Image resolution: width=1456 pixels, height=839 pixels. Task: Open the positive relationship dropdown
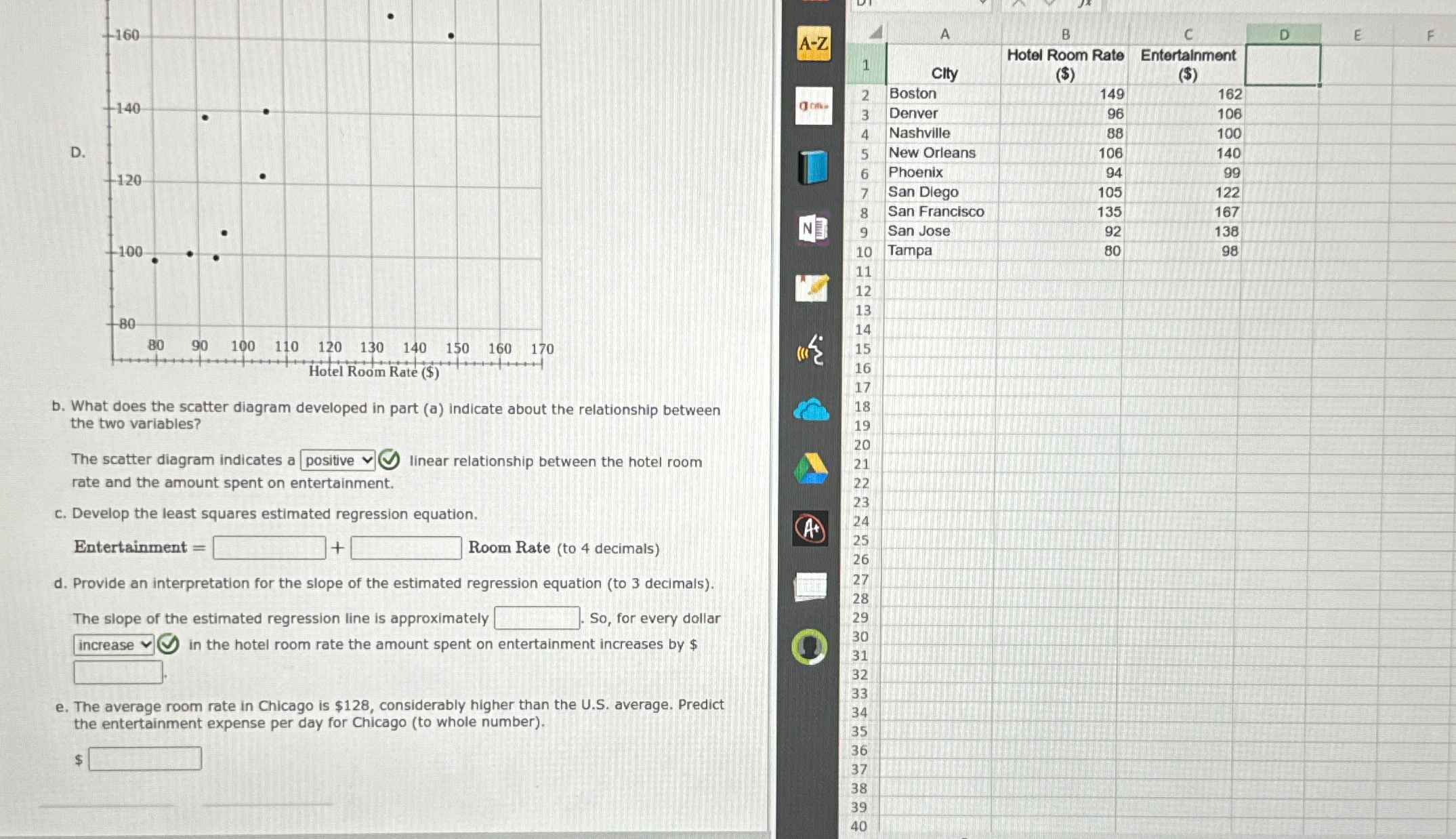[x=337, y=461]
